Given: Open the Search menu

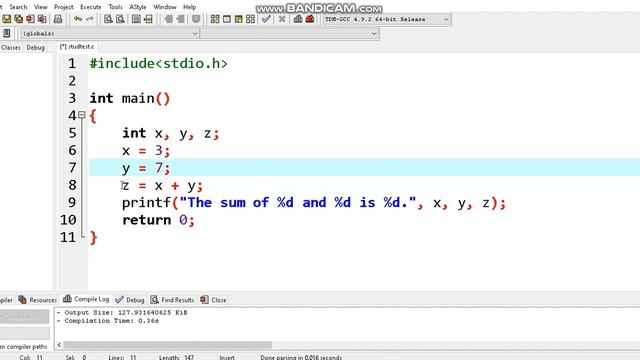Looking at the screenshot, I should [18, 7].
